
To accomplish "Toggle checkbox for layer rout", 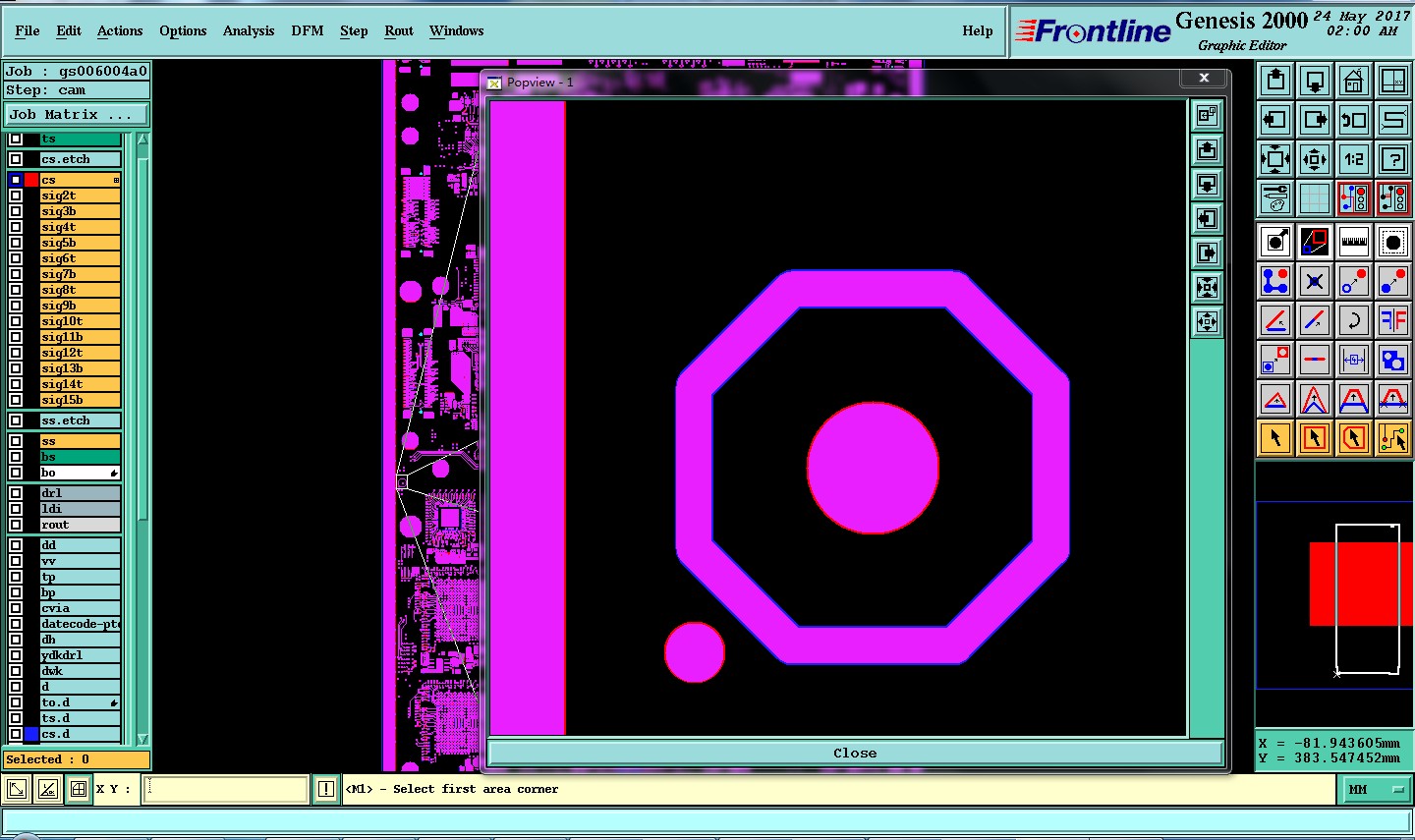I will click(16, 525).
